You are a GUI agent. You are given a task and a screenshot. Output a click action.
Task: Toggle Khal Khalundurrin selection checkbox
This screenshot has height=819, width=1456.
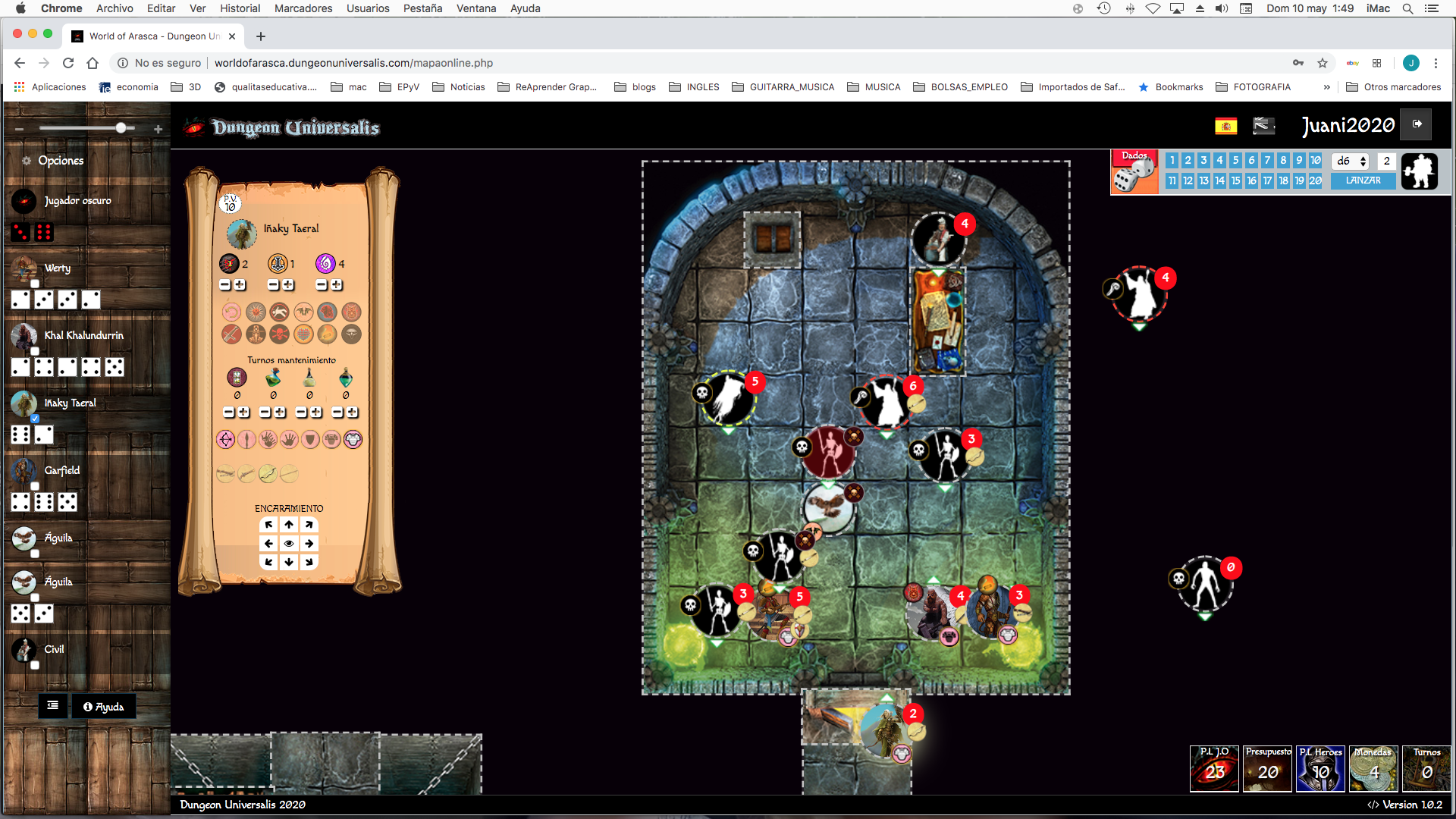(x=34, y=351)
